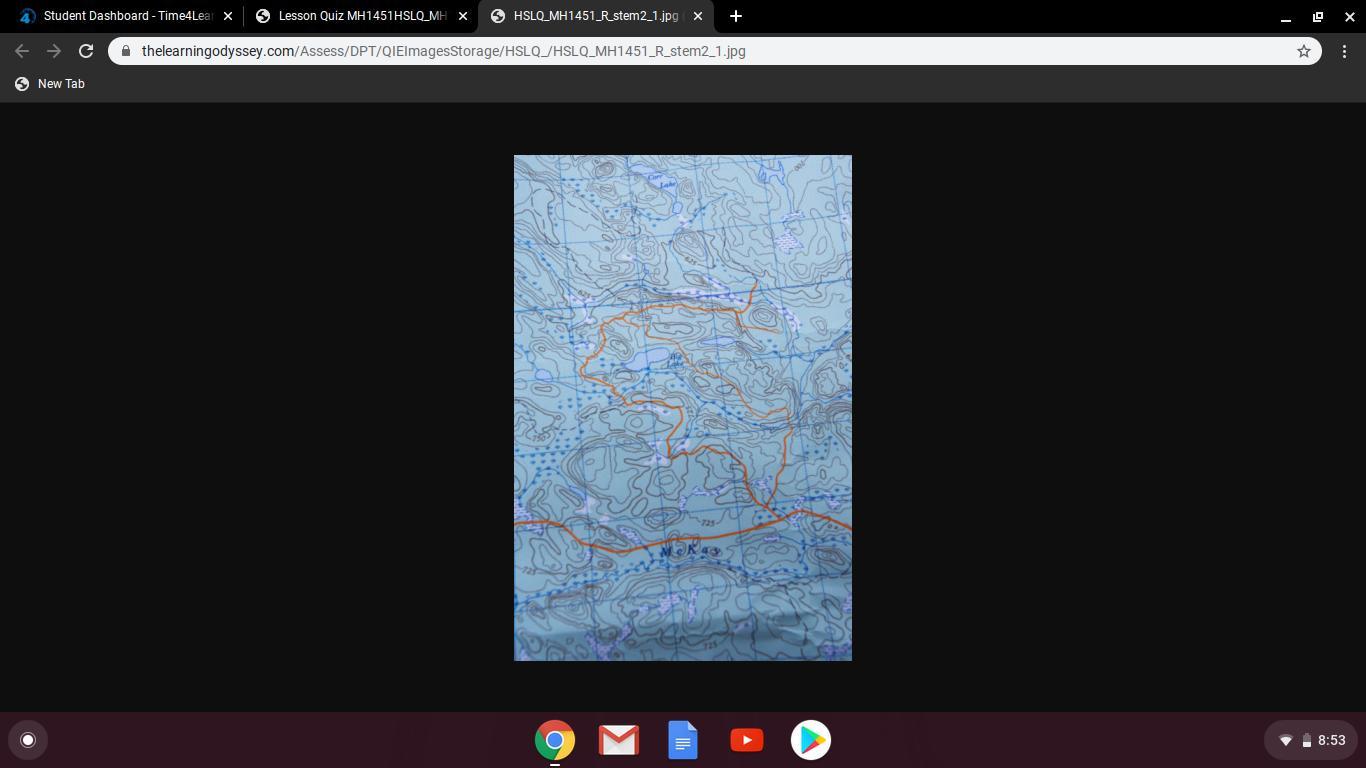Open YouTube from the shelf
Viewport: 1366px width, 768px height.
[747, 740]
